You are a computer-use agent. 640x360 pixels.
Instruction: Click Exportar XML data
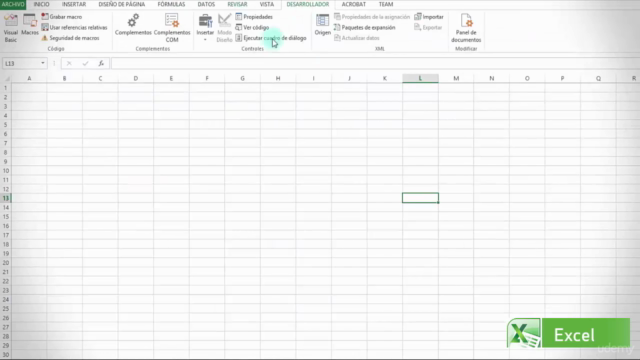click(x=428, y=27)
